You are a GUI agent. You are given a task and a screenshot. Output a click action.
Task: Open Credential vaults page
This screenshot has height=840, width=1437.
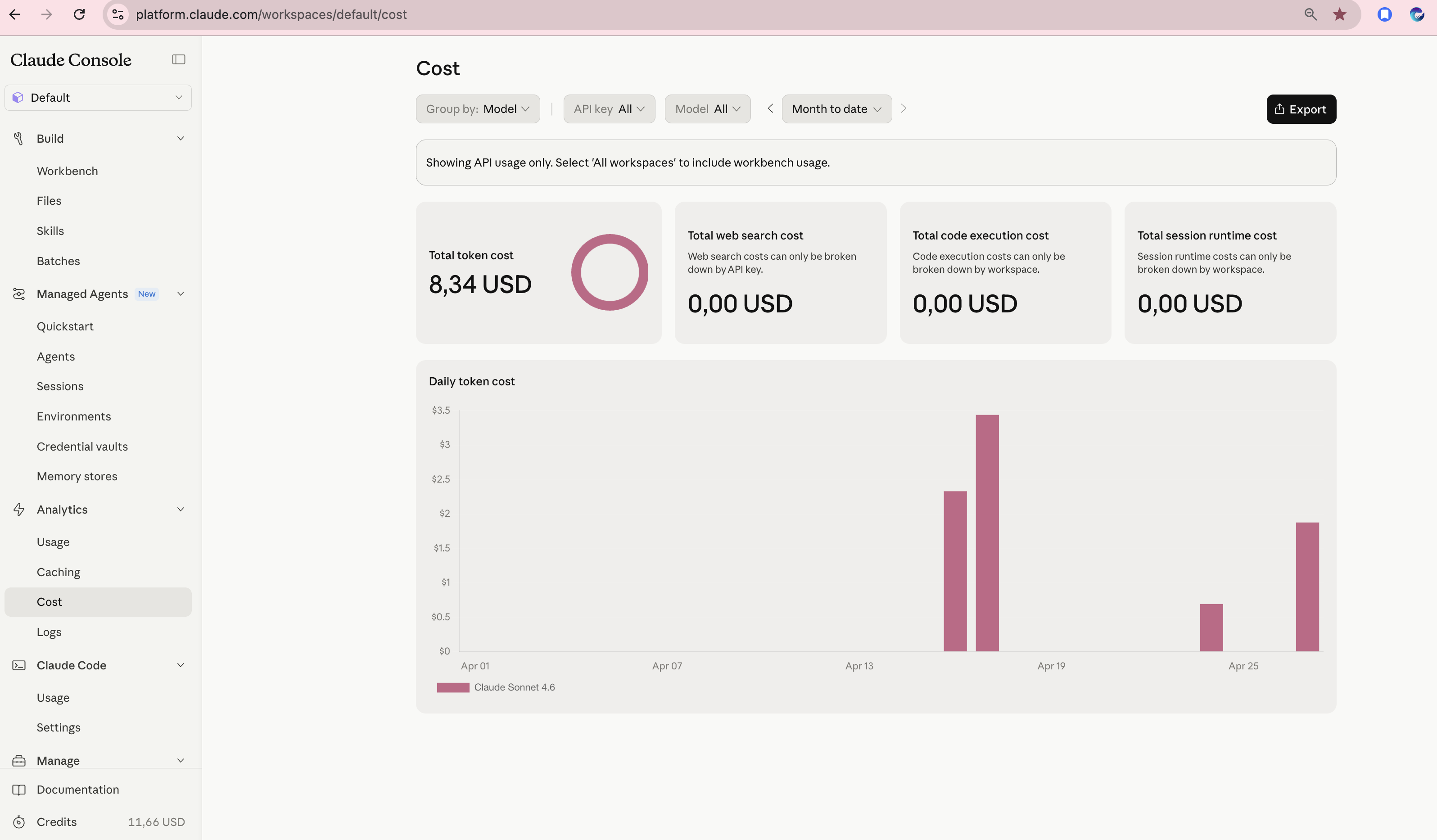[82, 447]
